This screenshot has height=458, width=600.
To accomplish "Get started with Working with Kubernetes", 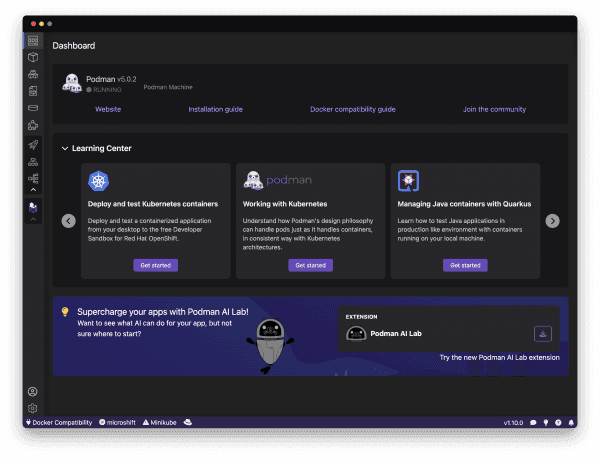I will [x=310, y=265].
